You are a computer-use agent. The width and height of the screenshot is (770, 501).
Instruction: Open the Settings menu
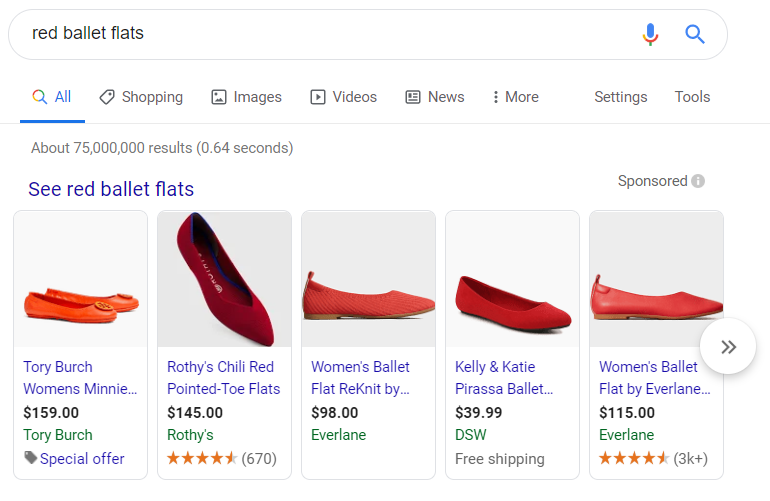pos(621,97)
